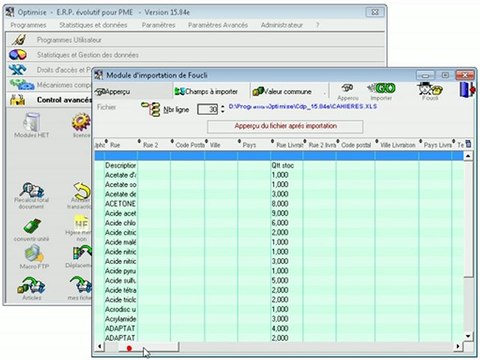Click the Acrodisc row cell
This screenshot has width=480, height=360.
point(120,309)
